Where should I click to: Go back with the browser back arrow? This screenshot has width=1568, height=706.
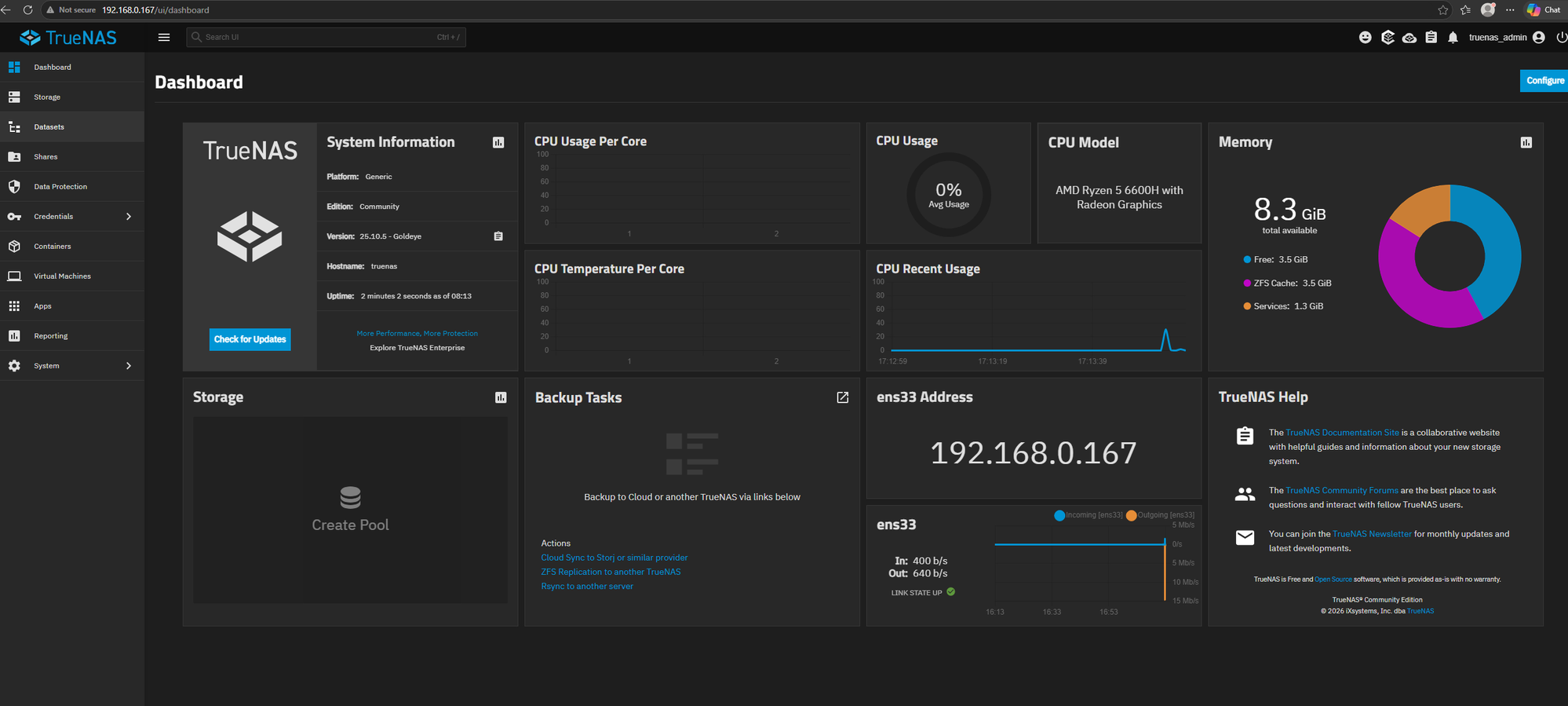point(6,10)
